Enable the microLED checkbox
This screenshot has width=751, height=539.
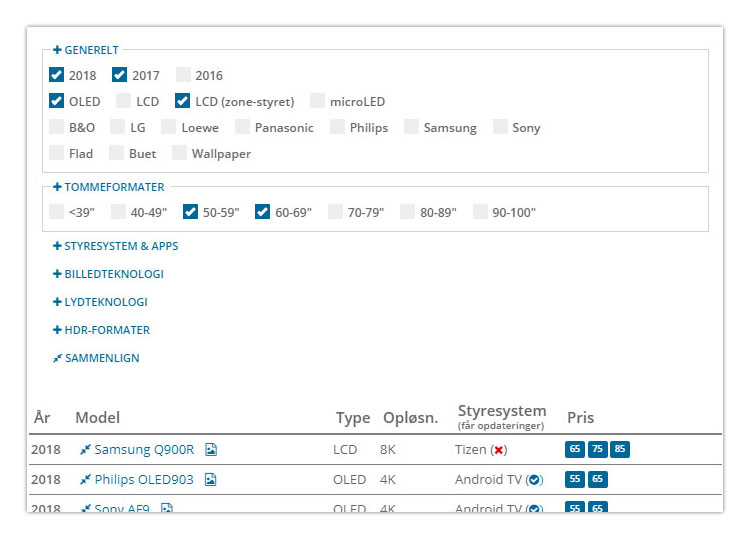(317, 101)
